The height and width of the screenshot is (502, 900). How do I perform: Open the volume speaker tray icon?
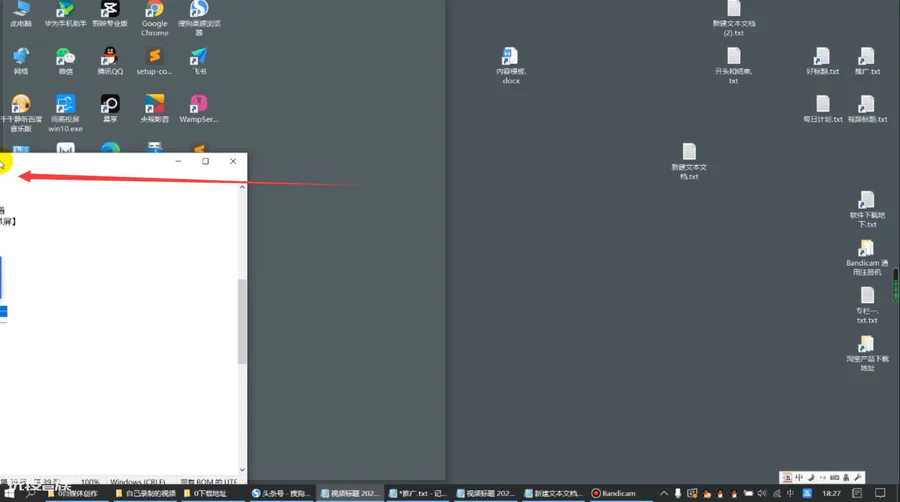pyautogui.click(x=762, y=493)
